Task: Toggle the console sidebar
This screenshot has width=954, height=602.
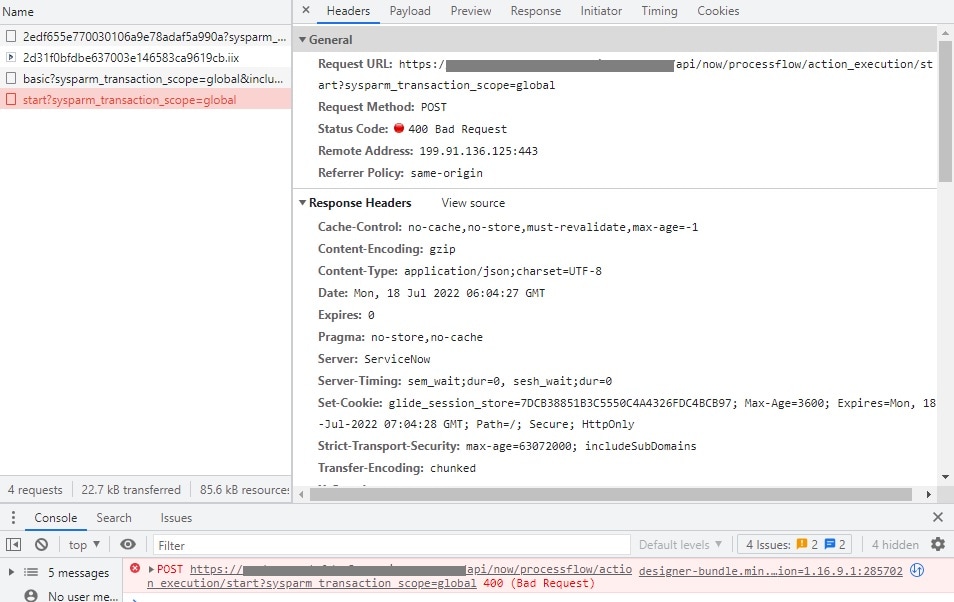Action: pos(13,545)
